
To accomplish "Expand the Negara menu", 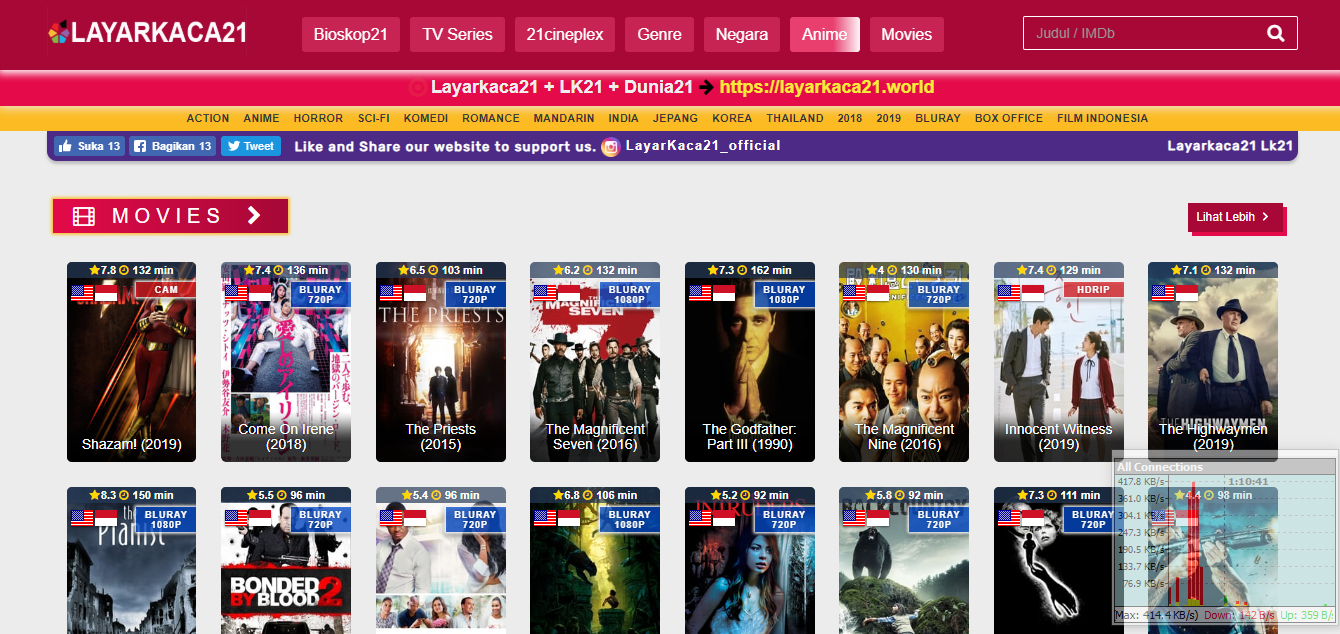I will coord(742,34).
